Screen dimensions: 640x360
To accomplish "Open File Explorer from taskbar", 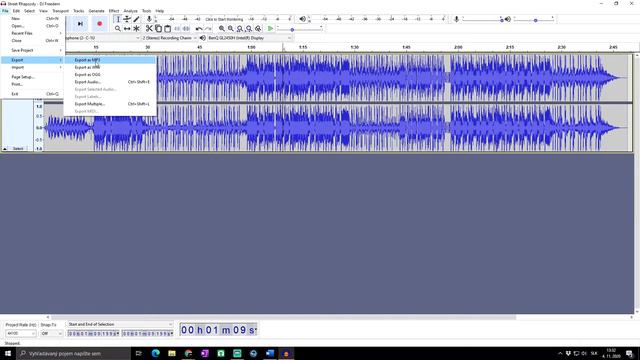I will 172,353.
